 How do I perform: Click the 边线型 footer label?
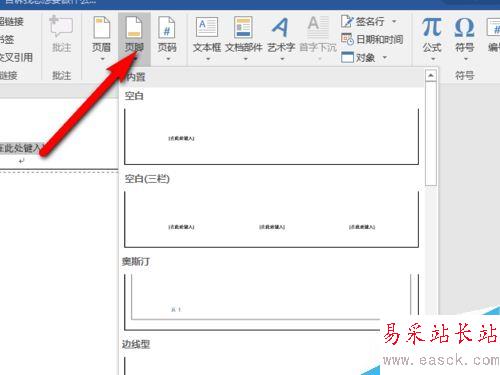pyautogui.click(x=136, y=344)
